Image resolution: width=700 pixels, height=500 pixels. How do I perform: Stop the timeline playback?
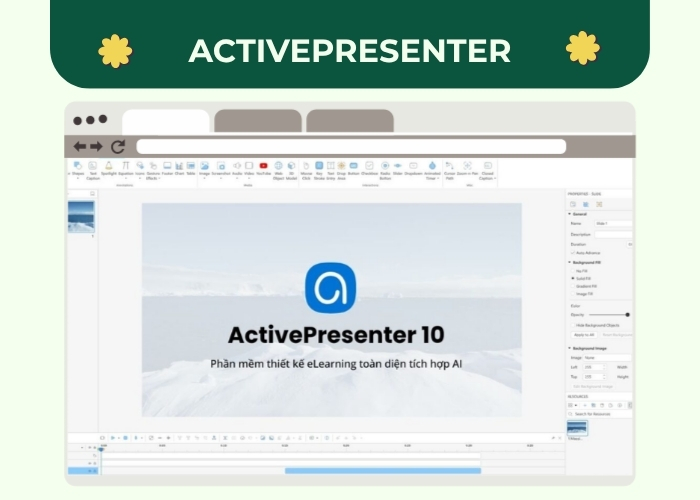(125, 438)
